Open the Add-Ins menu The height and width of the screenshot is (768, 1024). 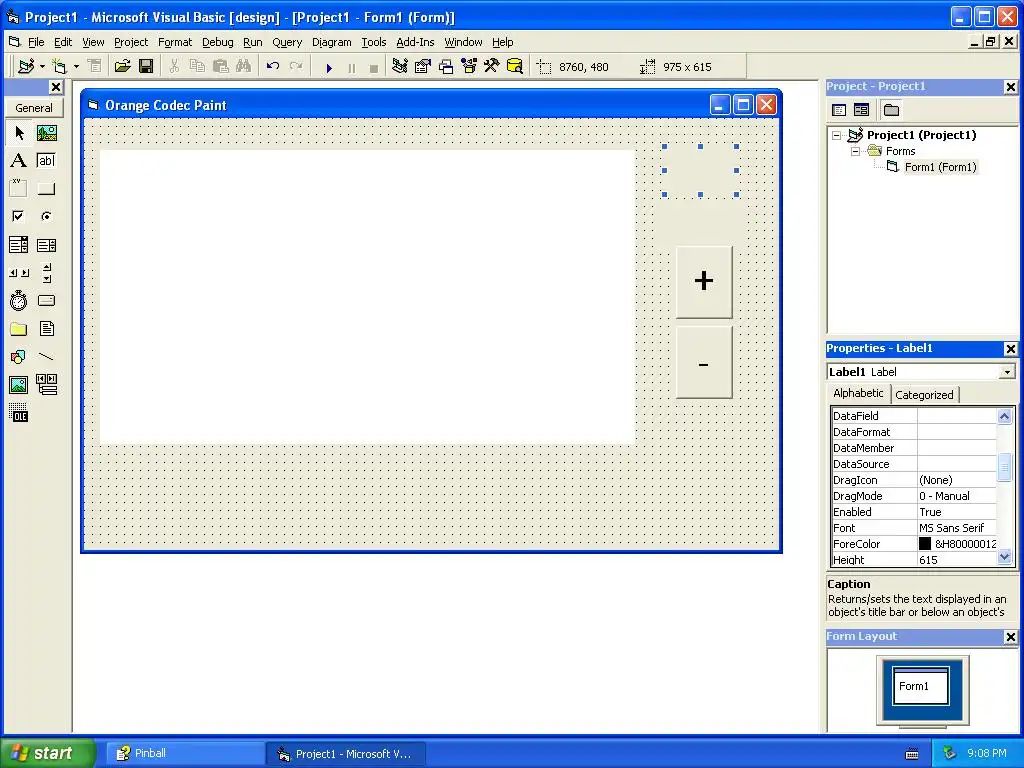tap(415, 42)
